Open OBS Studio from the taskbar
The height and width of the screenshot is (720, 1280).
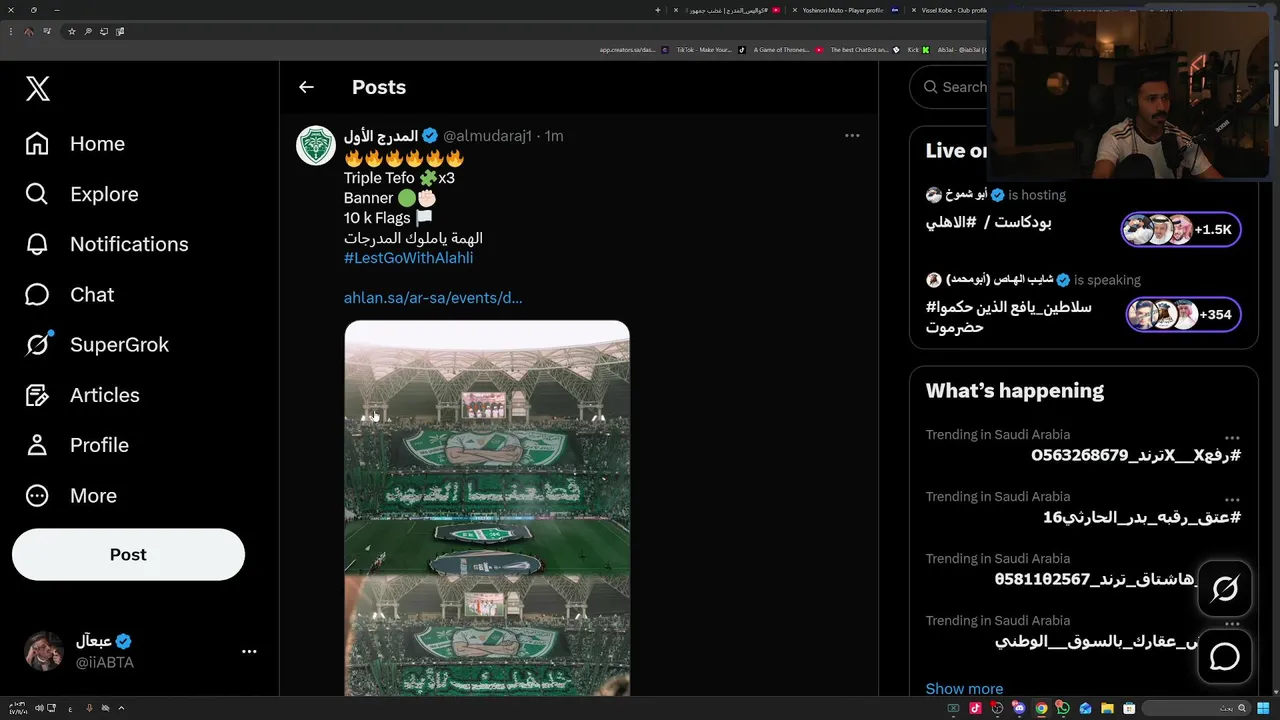coord(997,708)
